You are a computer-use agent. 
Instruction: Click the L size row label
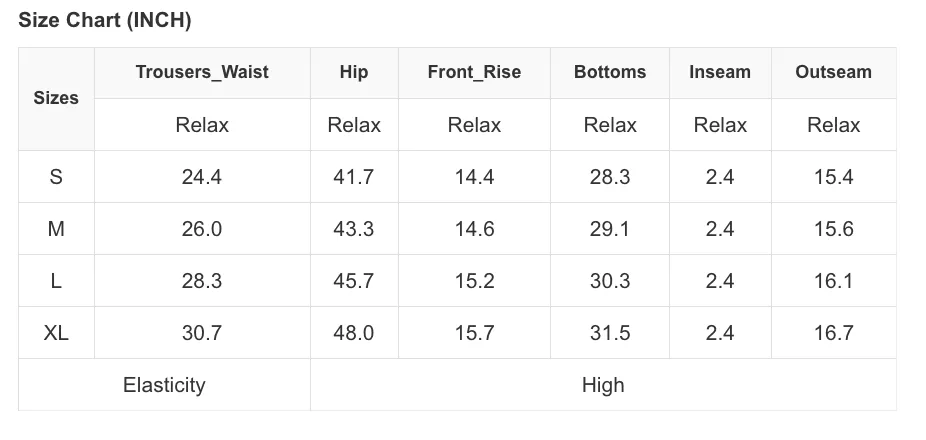click(x=56, y=281)
